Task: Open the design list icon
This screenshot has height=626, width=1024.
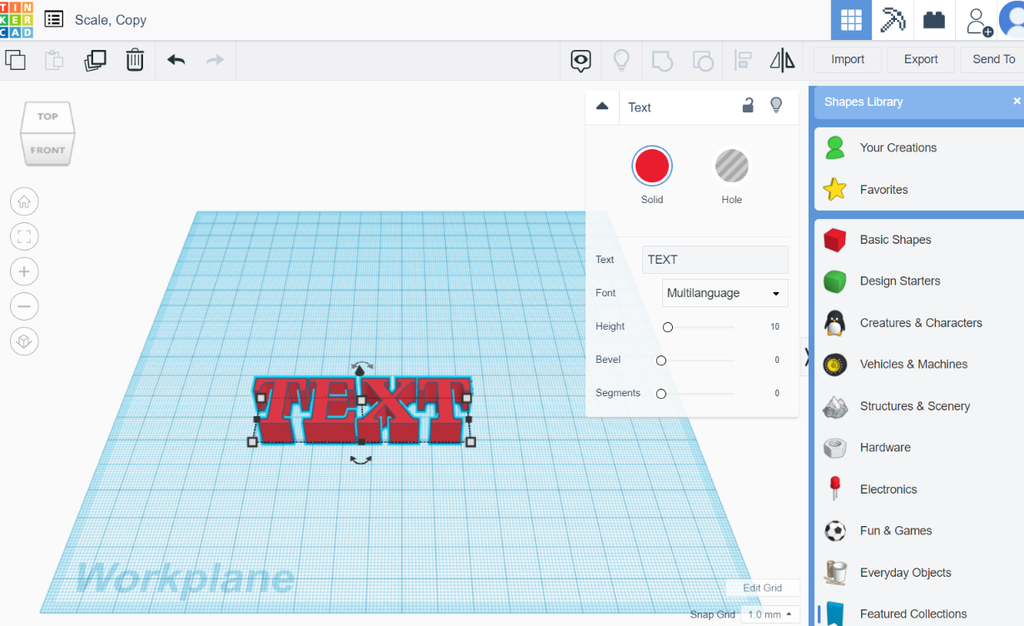Action: (54, 20)
